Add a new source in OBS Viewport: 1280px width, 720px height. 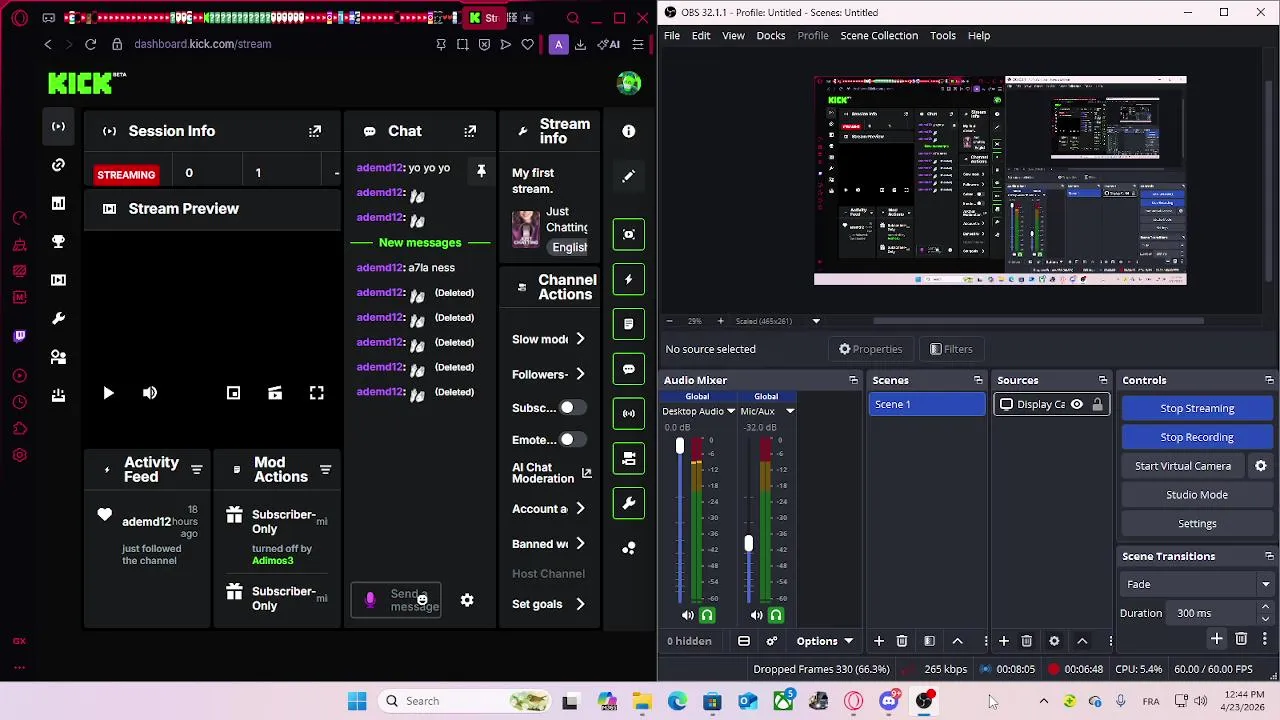(1004, 641)
